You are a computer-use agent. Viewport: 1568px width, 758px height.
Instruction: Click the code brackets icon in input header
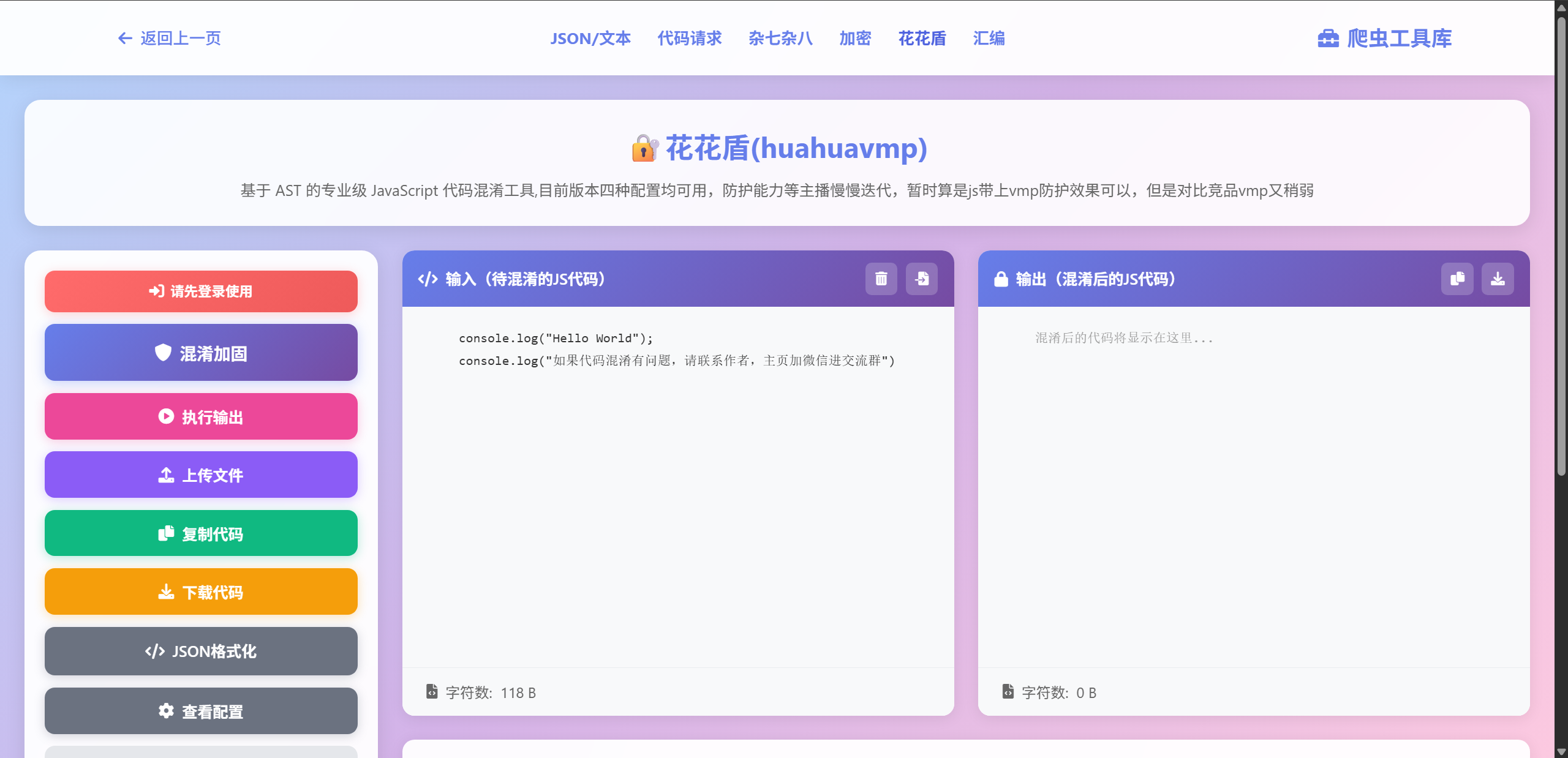[x=428, y=279]
